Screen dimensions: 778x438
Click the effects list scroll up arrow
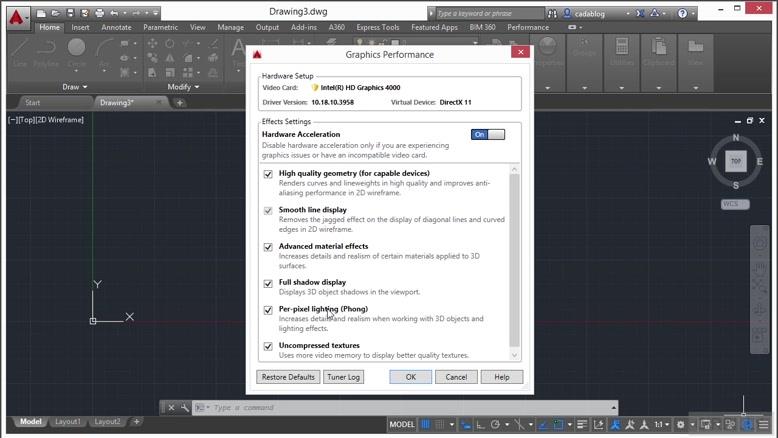(515, 169)
